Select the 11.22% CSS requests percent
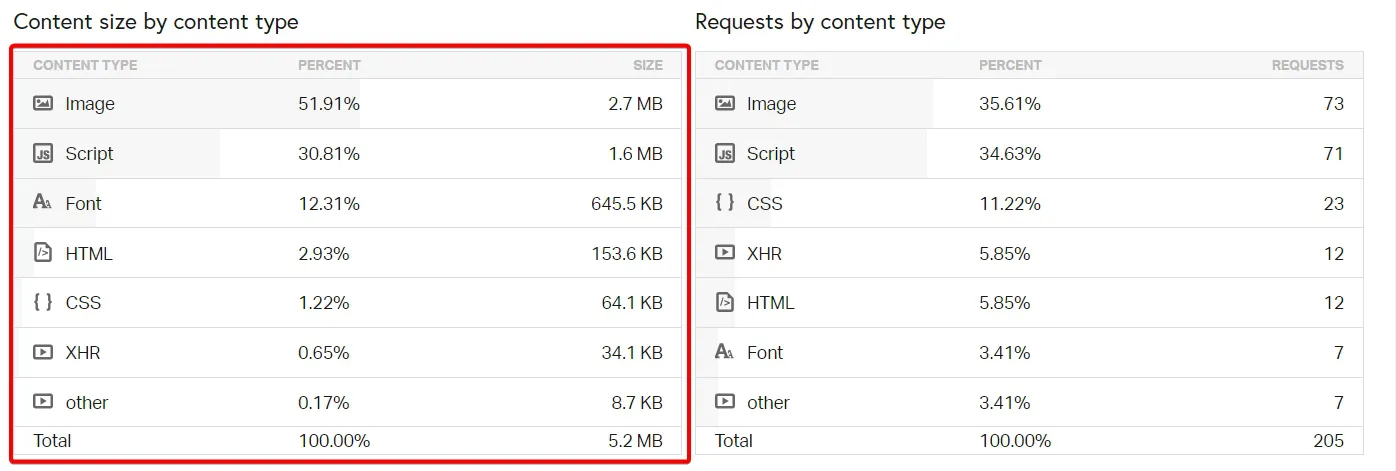Image resolution: width=1396 pixels, height=471 pixels. point(1010,204)
